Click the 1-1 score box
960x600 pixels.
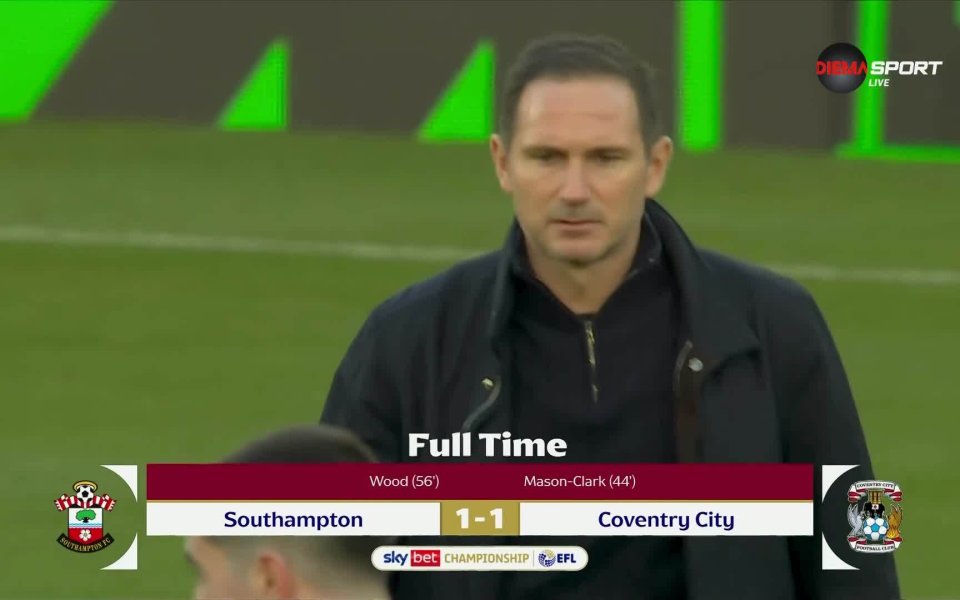click(x=480, y=519)
